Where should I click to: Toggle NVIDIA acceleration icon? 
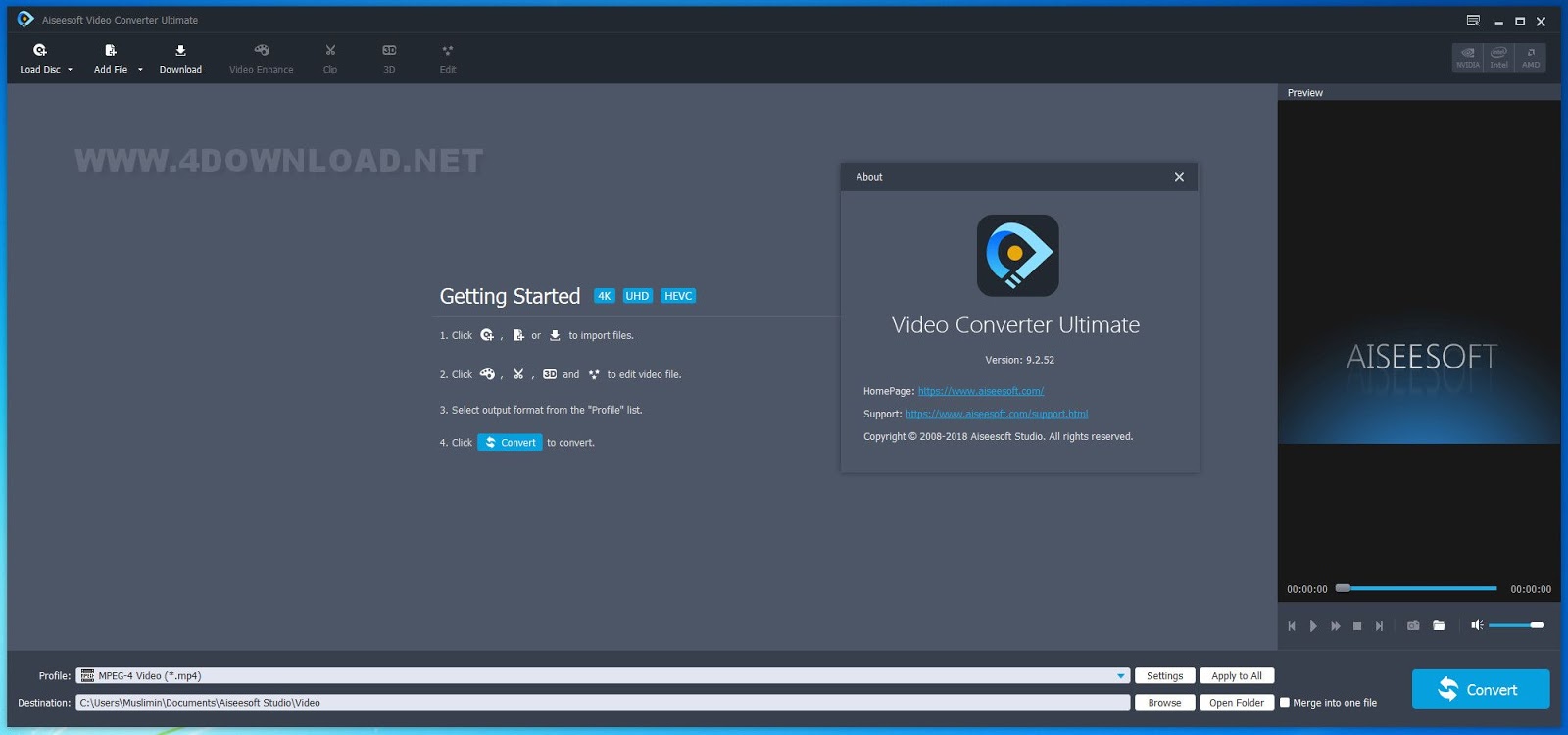tap(1468, 57)
